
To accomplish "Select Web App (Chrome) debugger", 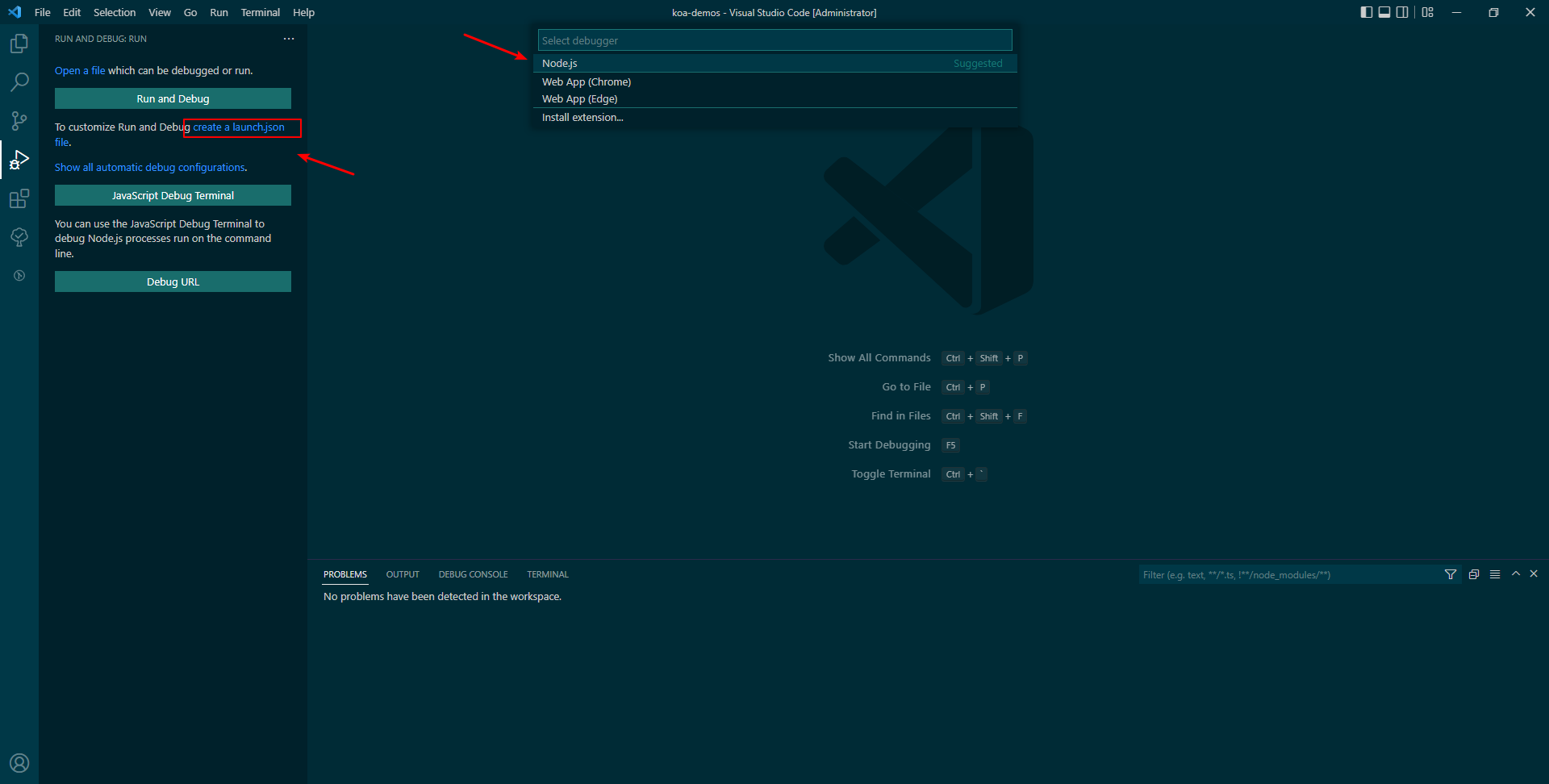I will coord(774,81).
